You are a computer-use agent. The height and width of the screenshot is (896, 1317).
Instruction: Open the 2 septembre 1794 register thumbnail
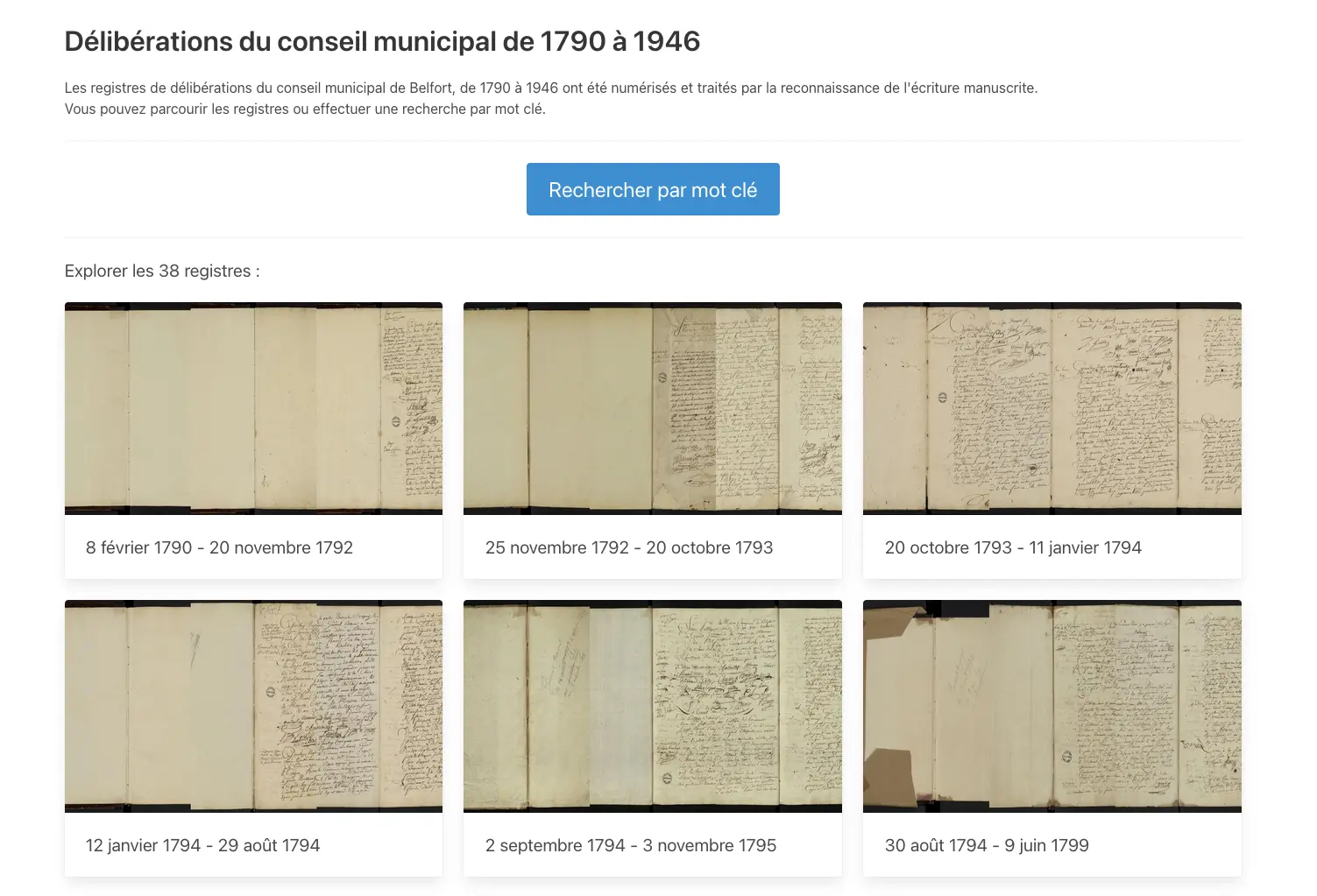653,706
